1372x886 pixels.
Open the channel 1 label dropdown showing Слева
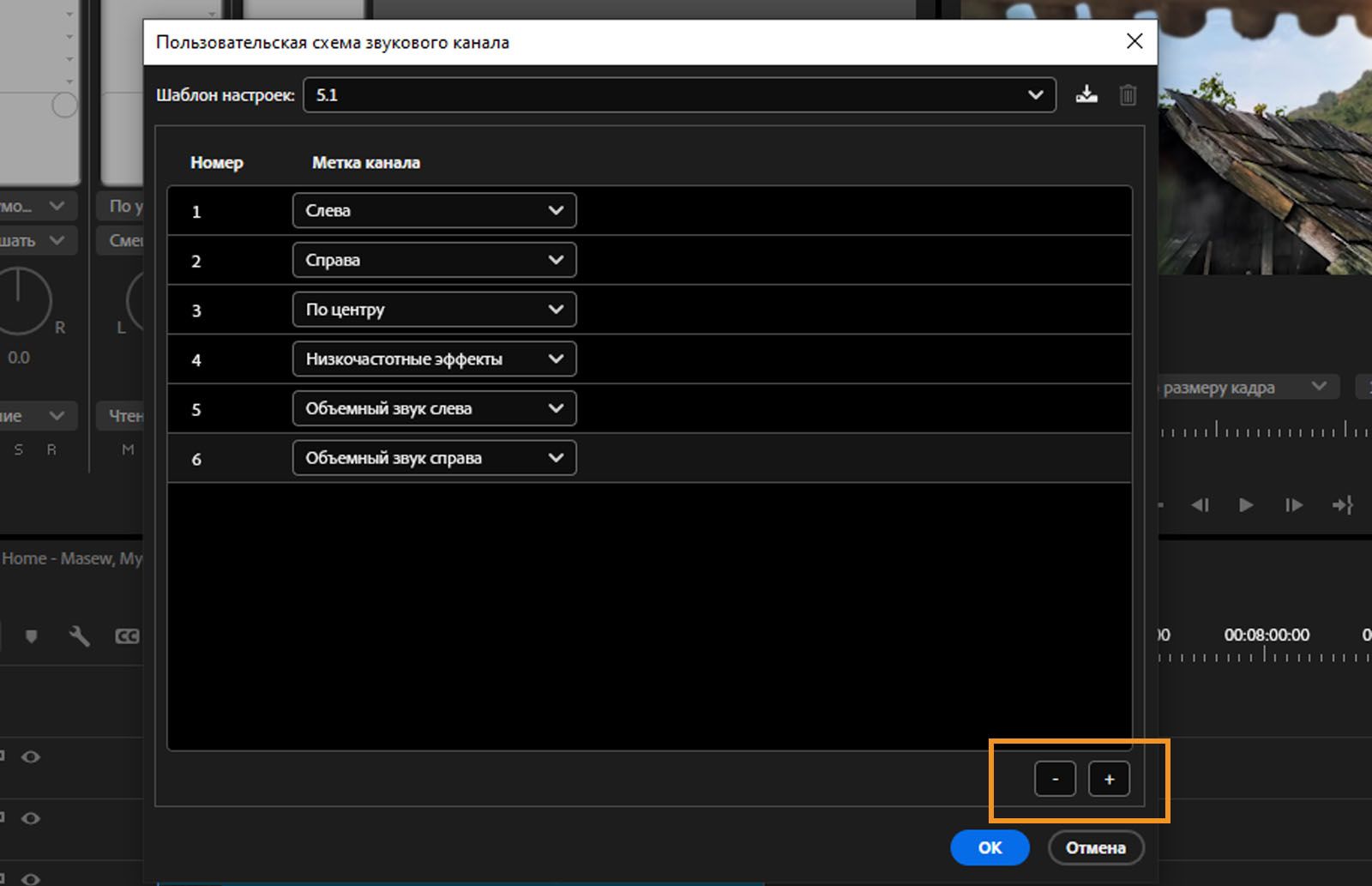pos(434,210)
